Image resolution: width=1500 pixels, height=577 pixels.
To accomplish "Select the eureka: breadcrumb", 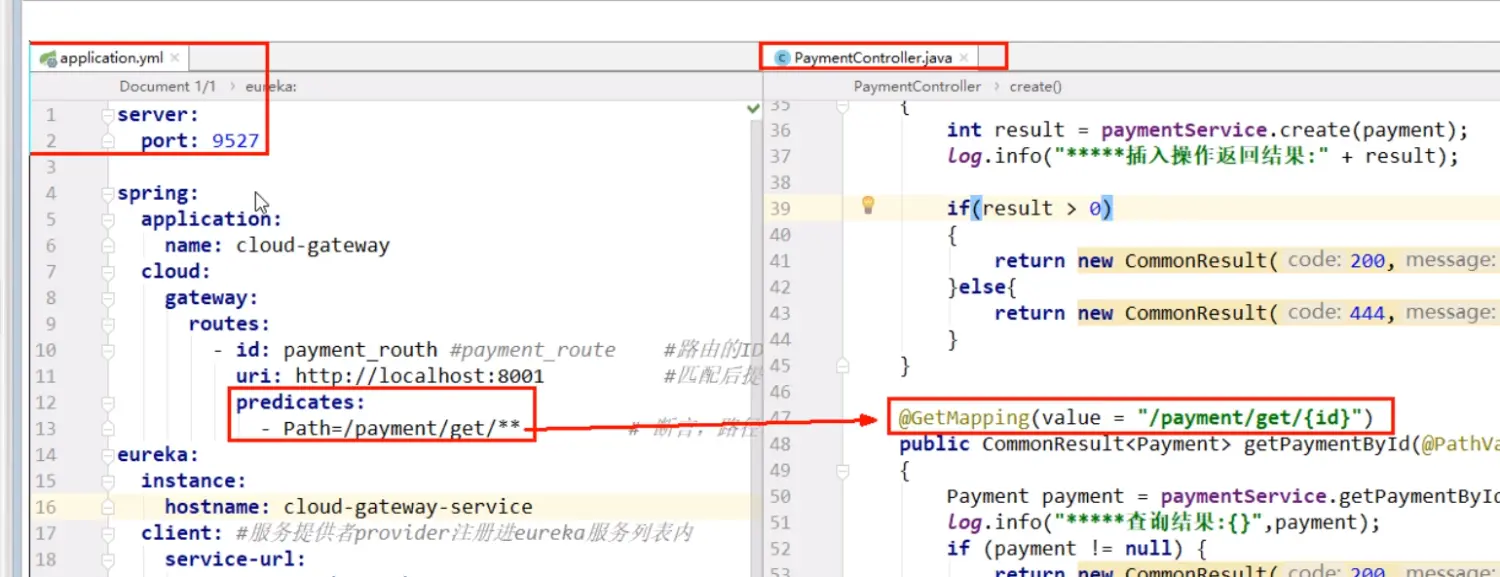I will [x=271, y=87].
